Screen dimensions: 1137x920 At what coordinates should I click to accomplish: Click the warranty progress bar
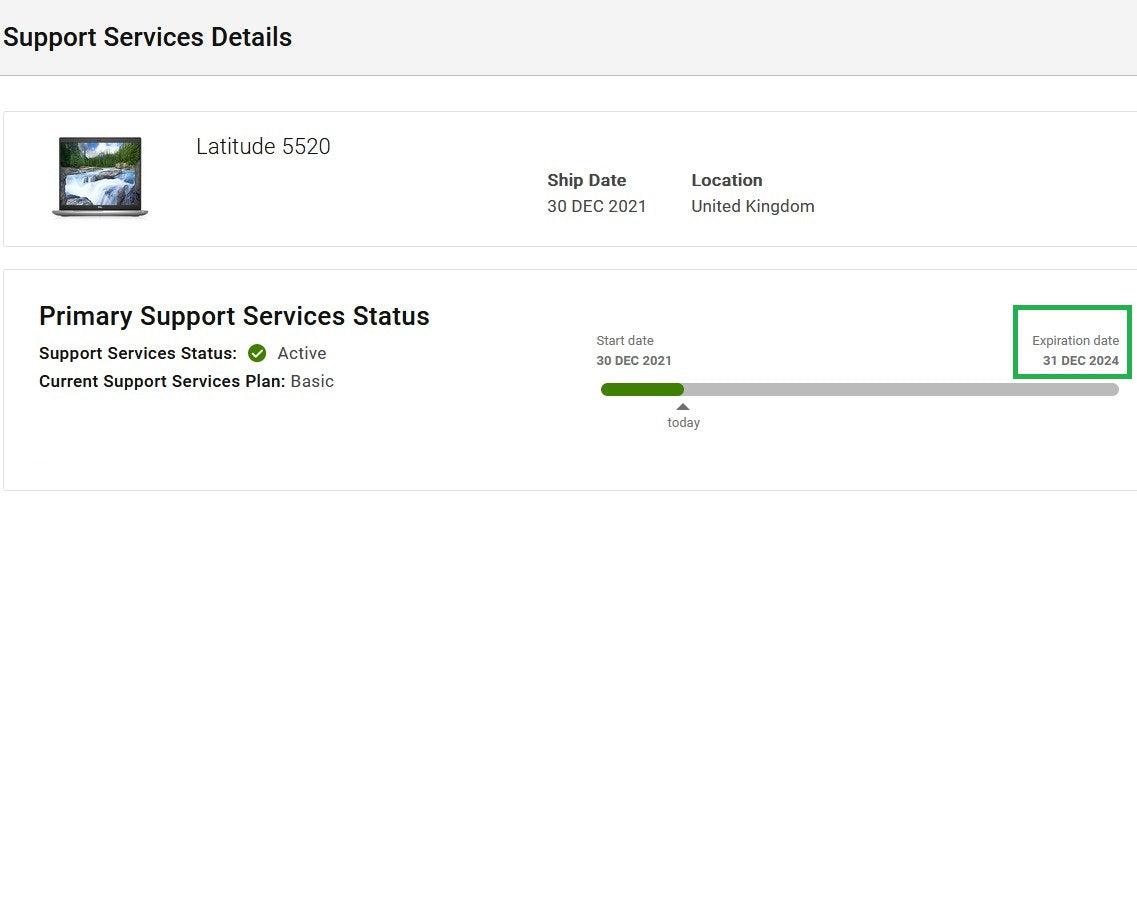pos(859,389)
